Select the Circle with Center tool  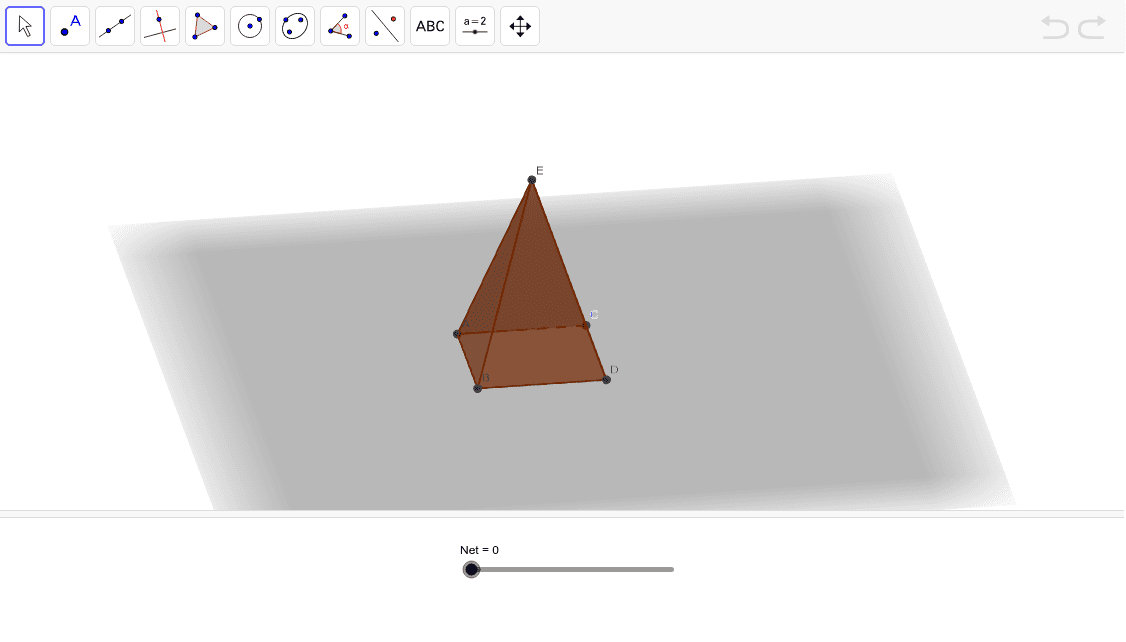250,26
